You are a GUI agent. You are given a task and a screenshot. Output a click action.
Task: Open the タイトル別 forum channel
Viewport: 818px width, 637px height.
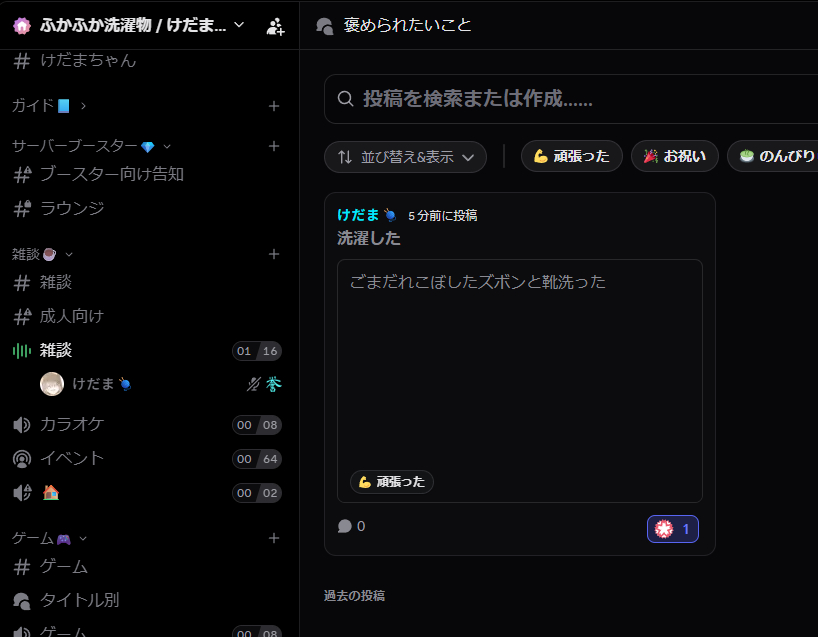click(79, 600)
